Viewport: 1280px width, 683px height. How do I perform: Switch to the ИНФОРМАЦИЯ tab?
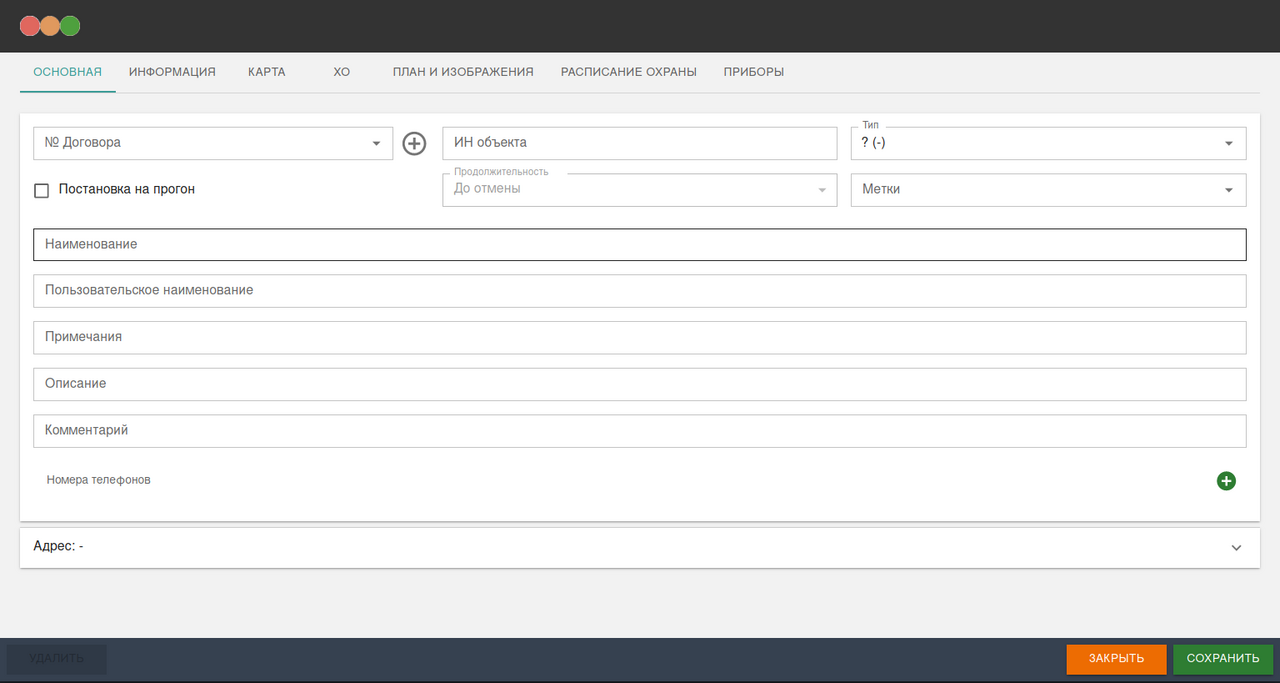172,72
